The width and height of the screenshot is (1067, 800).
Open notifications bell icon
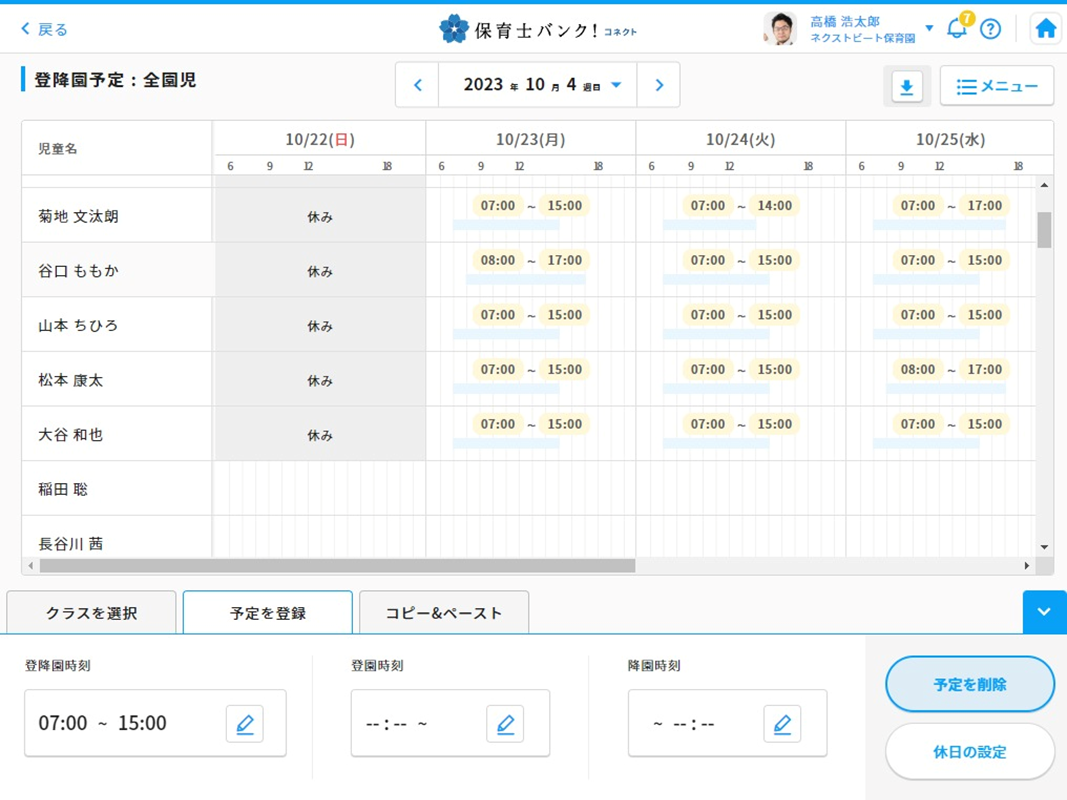pyautogui.click(x=957, y=28)
